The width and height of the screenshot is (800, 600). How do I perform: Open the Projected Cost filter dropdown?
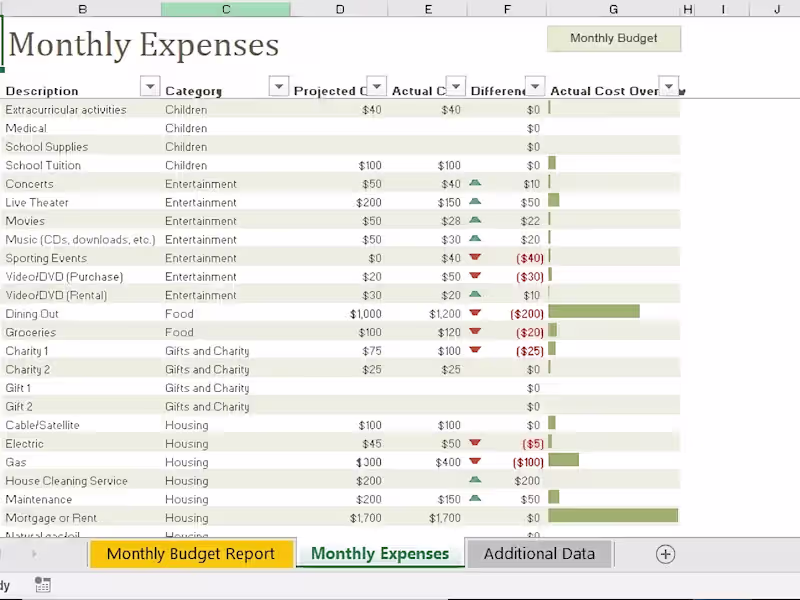(x=377, y=86)
